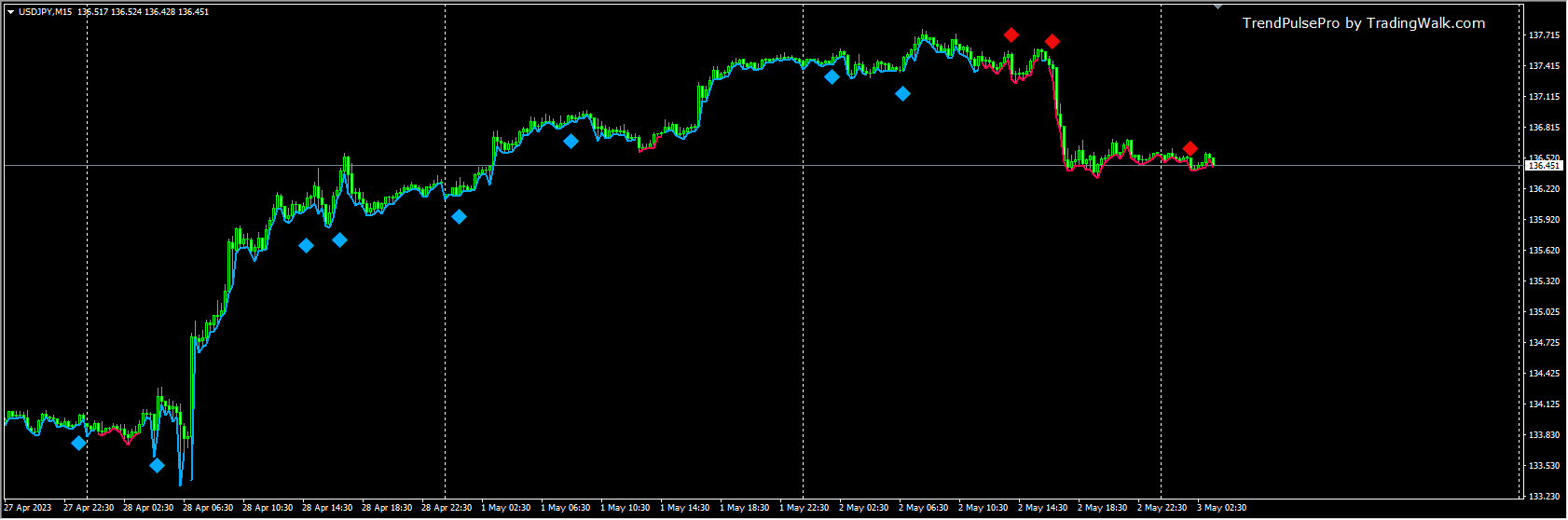Click the 134.125 price level

[x=1544, y=404]
